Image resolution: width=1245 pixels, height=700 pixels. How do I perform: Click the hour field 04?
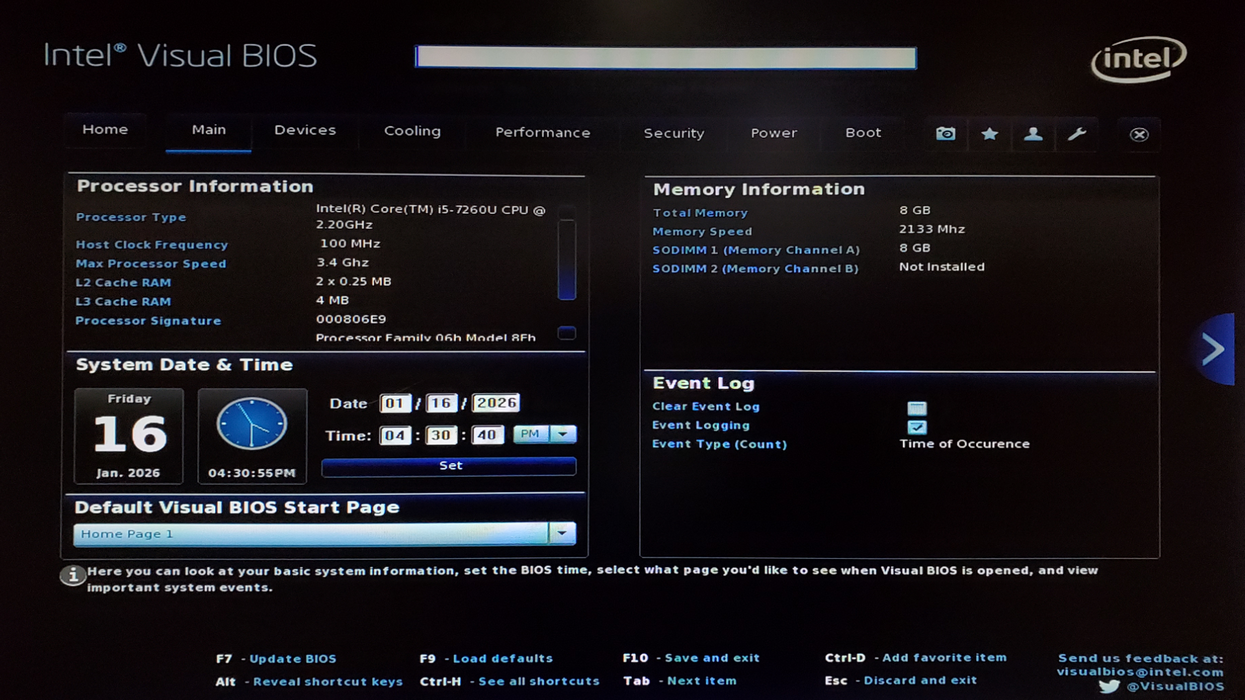[x=395, y=435]
